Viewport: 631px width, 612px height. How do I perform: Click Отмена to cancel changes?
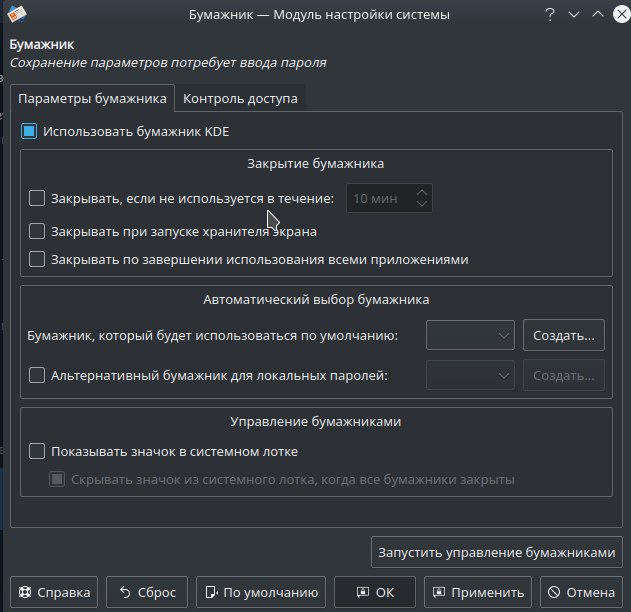click(581, 592)
